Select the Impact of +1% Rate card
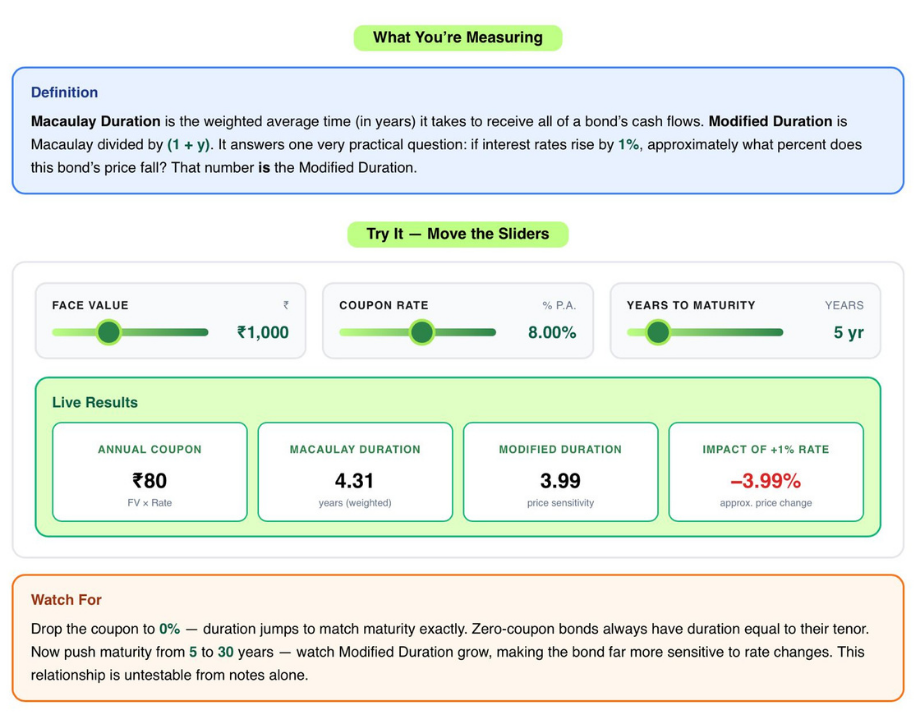The image size is (920, 720). click(766, 472)
